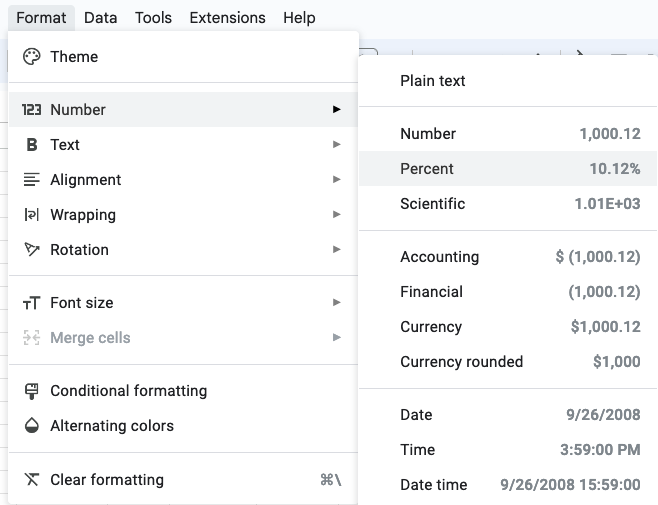Viewport: 658px width, 505px height.
Task: Choose Theme from the Format menu
Action: point(183,57)
